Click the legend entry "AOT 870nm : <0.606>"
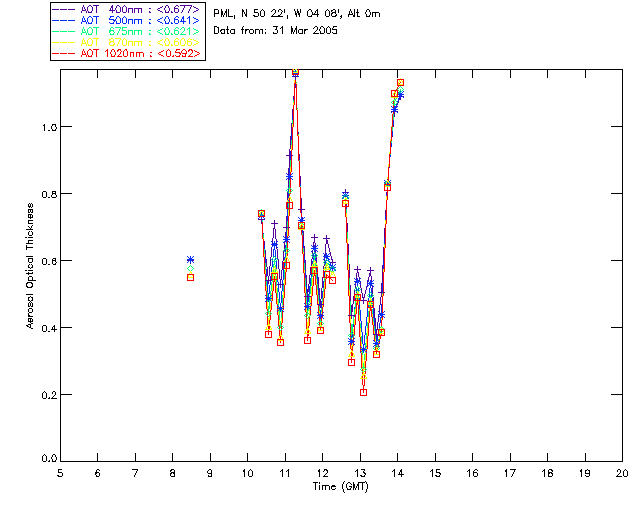This screenshot has height=512, width=640. click(127, 42)
